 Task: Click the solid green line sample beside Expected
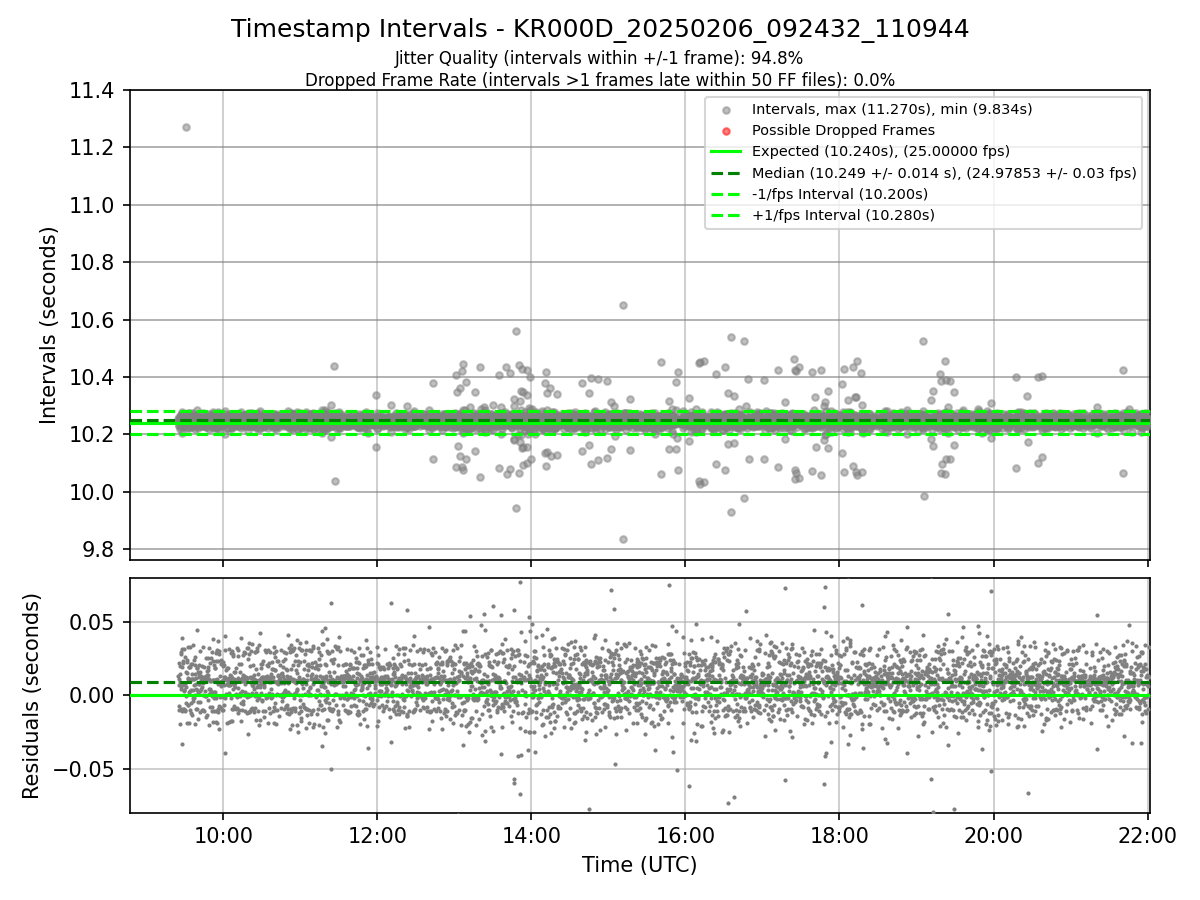[727, 152]
